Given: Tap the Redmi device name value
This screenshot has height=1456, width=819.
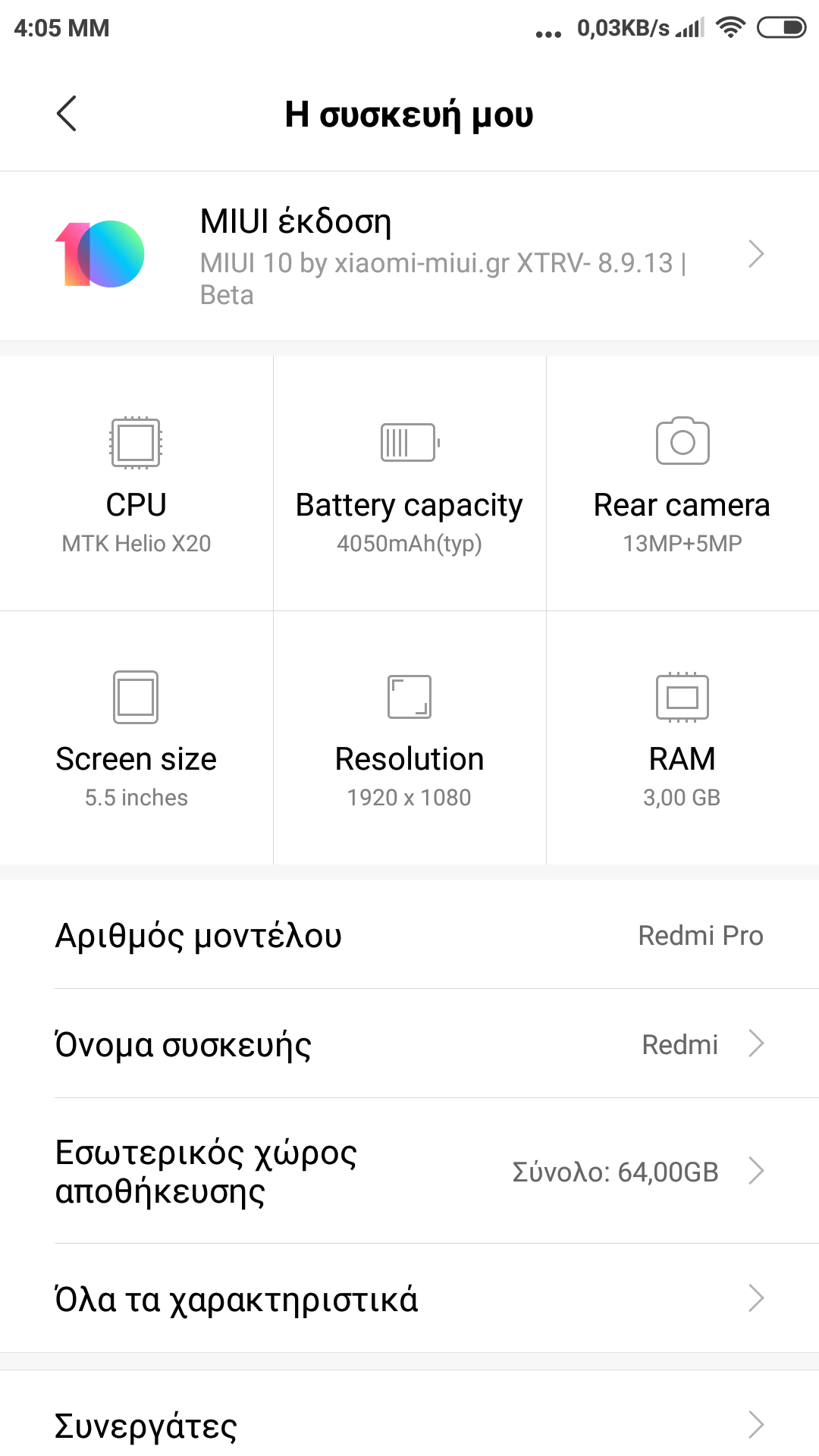Looking at the screenshot, I should (679, 1044).
